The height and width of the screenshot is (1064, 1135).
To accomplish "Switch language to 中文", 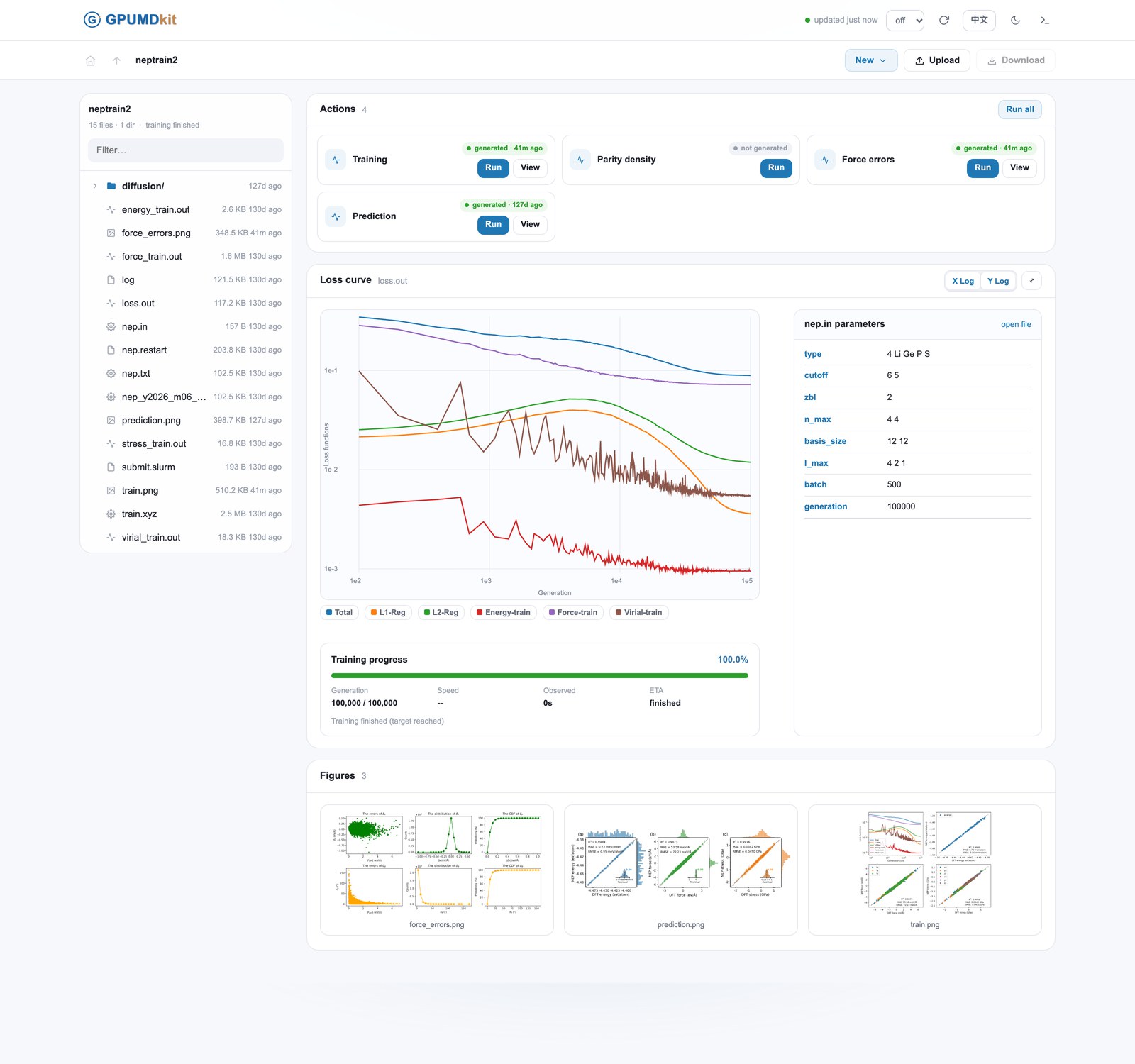I will [x=979, y=20].
